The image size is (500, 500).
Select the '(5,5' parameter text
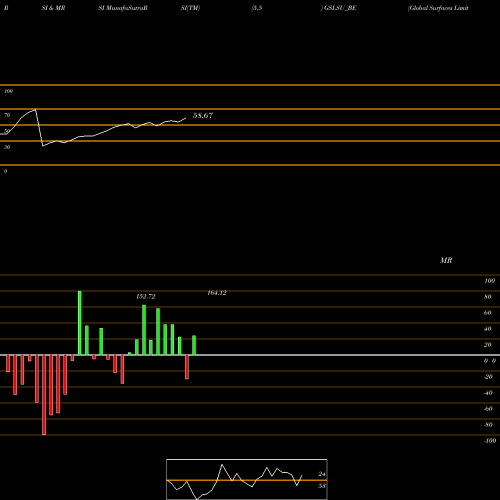point(257,8)
